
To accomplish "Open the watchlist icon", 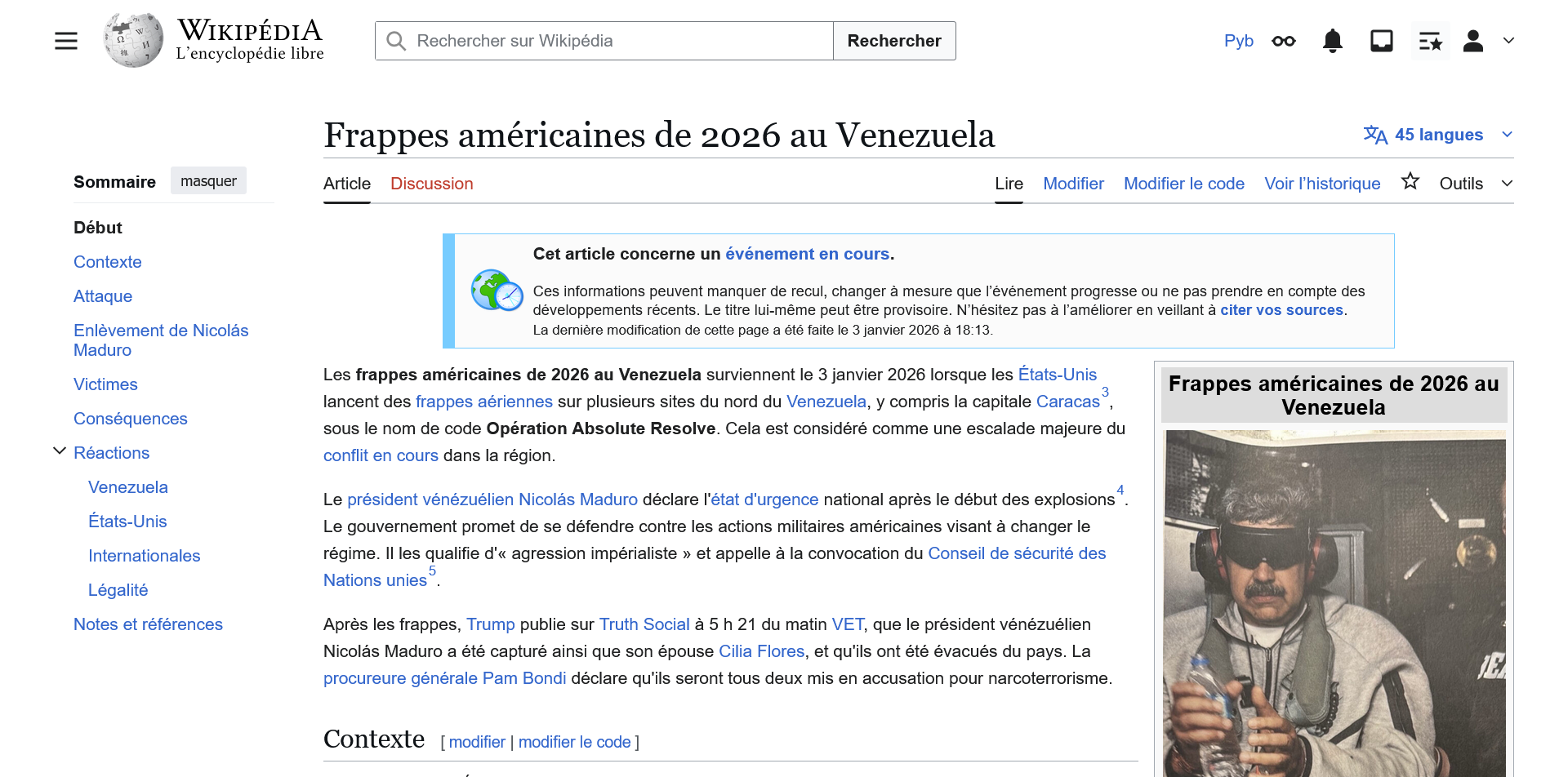I will tap(1430, 41).
